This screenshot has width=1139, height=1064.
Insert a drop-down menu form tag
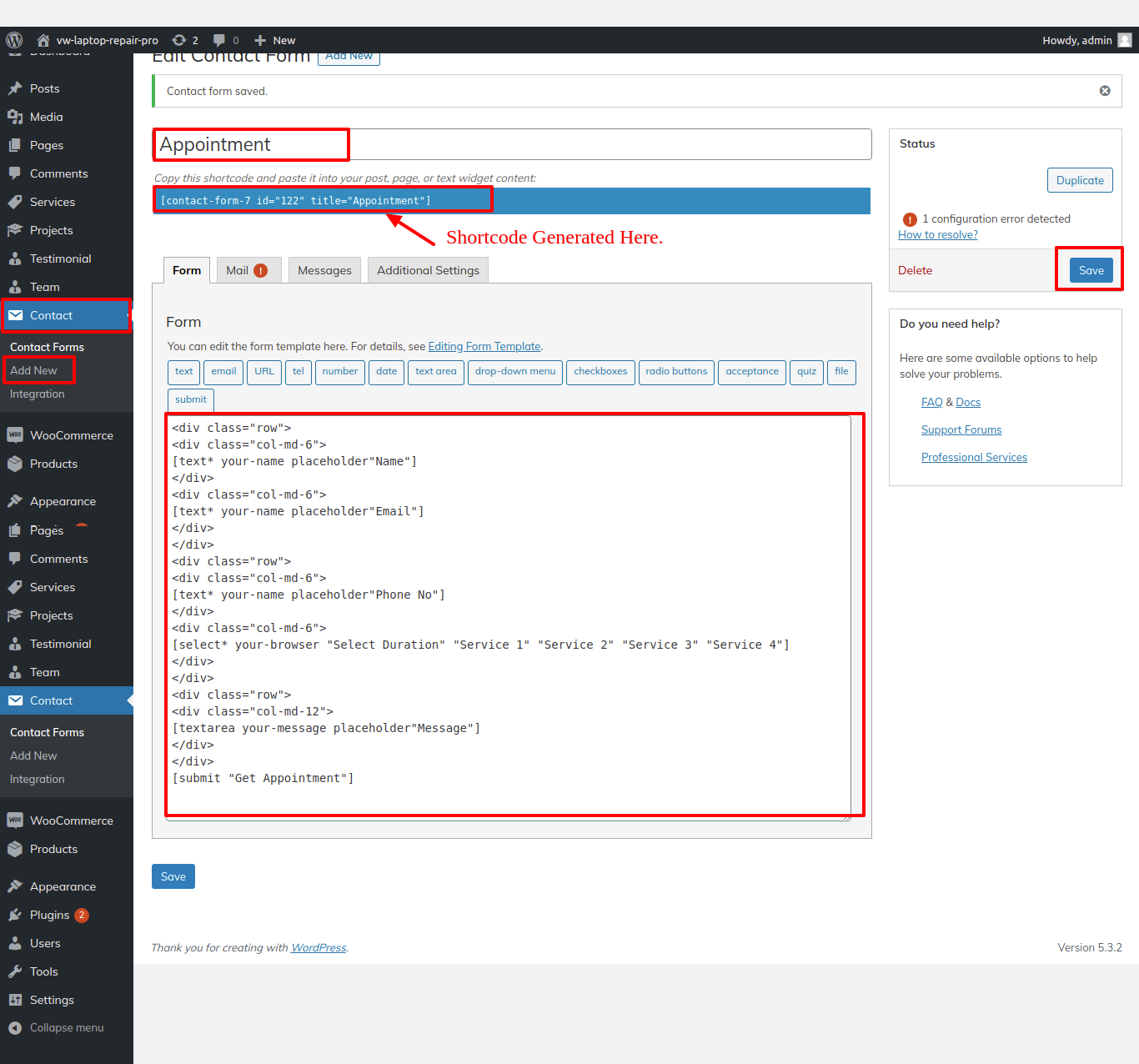[515, 372]
